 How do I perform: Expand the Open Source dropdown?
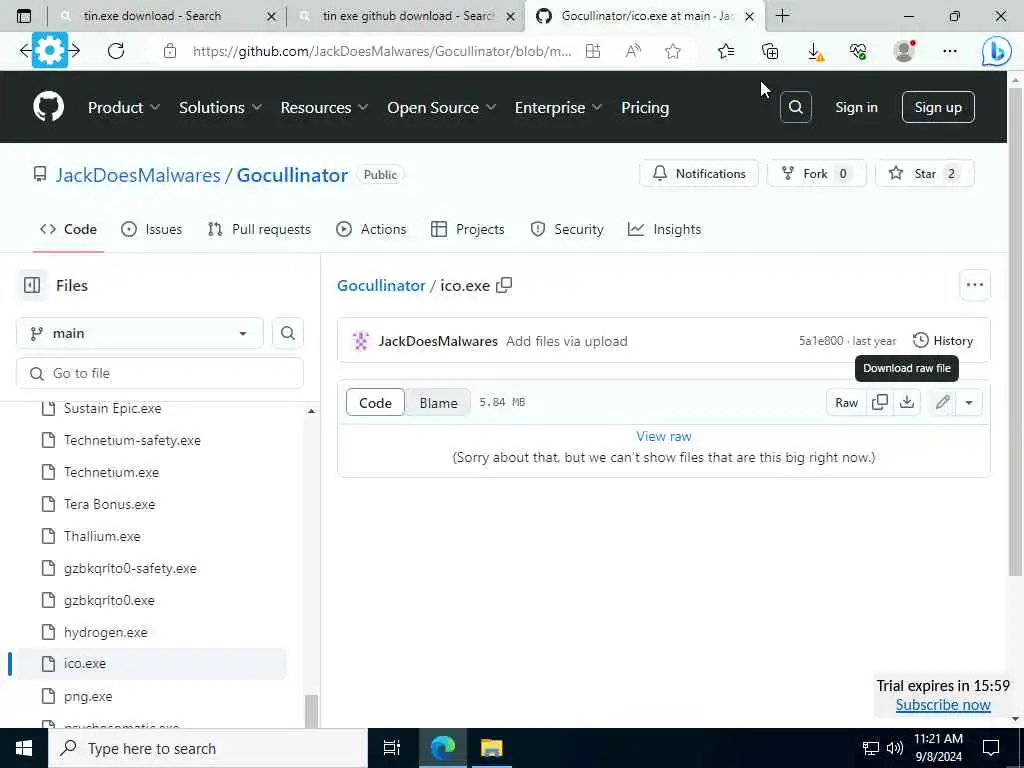441,108
